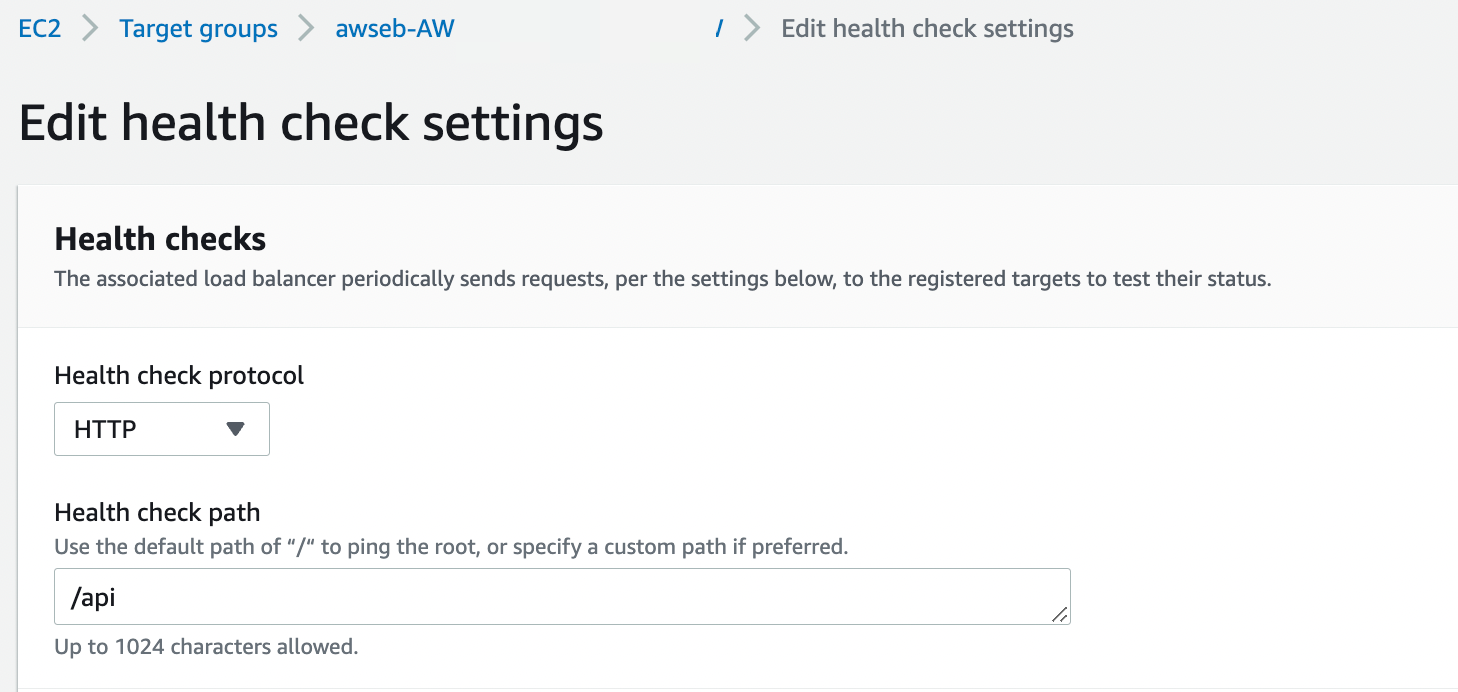Open the awseb-AW target group link
1458x692 pixels.
pyautogui.click(x=395, y=29)
